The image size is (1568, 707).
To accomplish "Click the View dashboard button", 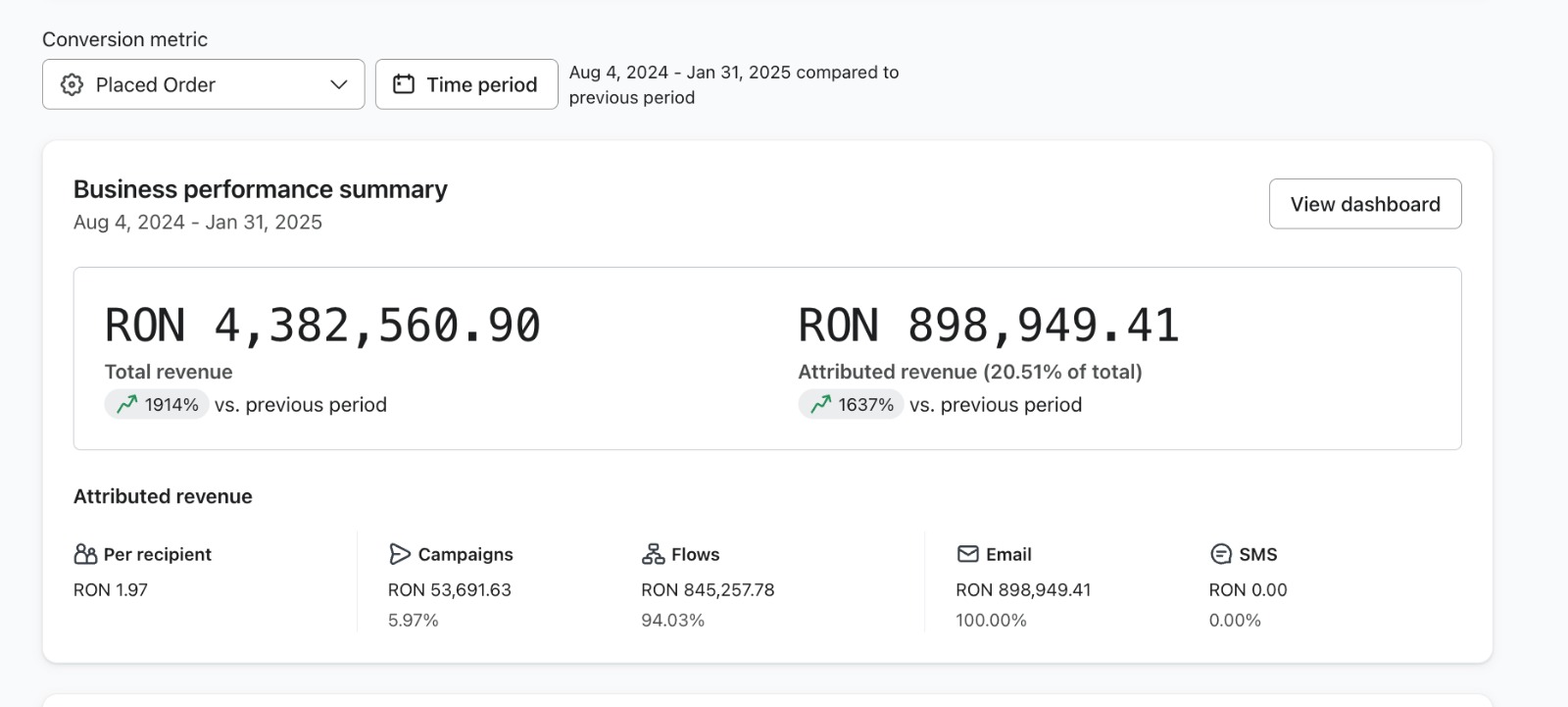I will (x=1365, y=204).
